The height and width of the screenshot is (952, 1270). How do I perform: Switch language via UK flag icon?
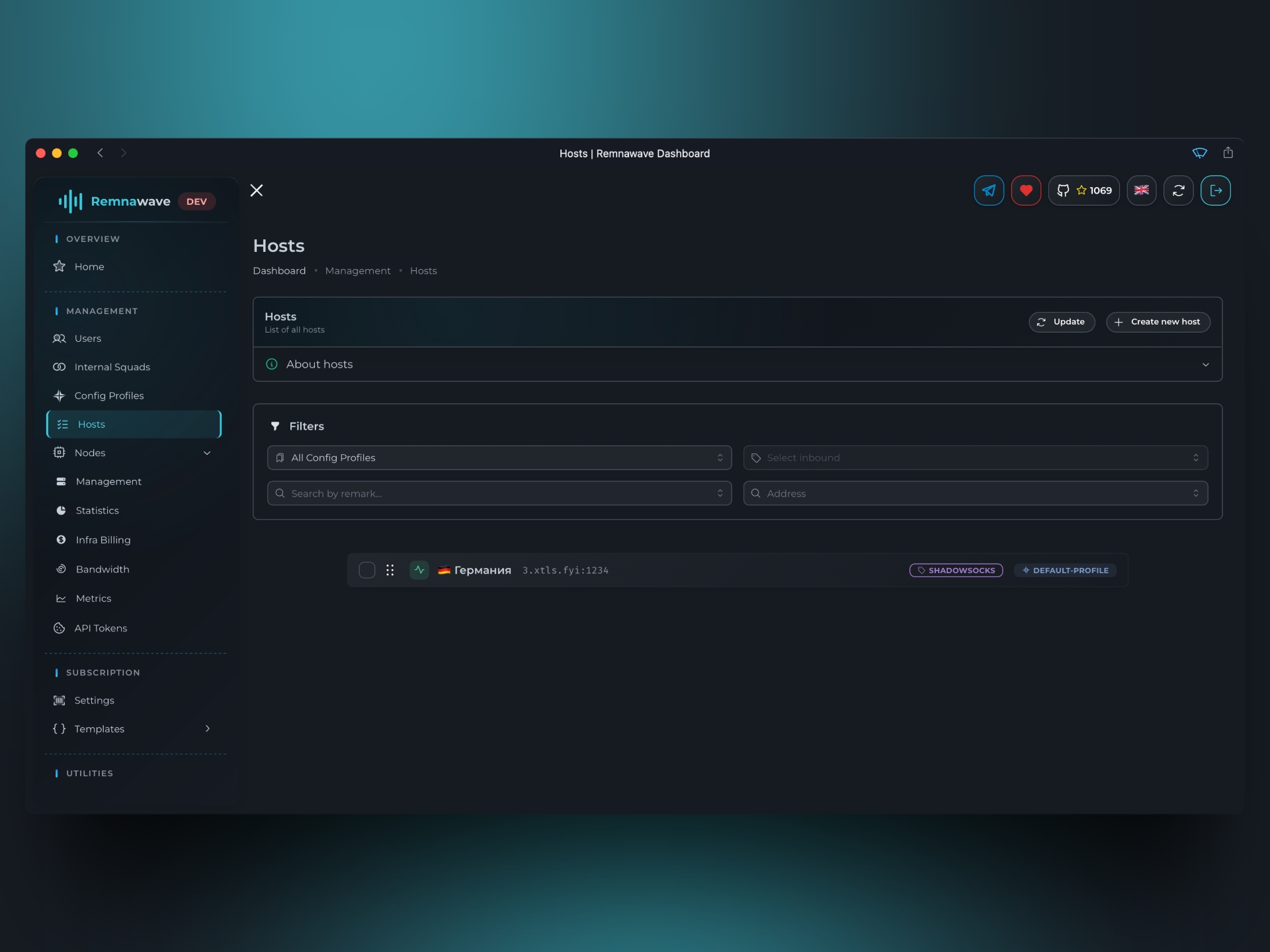coord(1141,190)
